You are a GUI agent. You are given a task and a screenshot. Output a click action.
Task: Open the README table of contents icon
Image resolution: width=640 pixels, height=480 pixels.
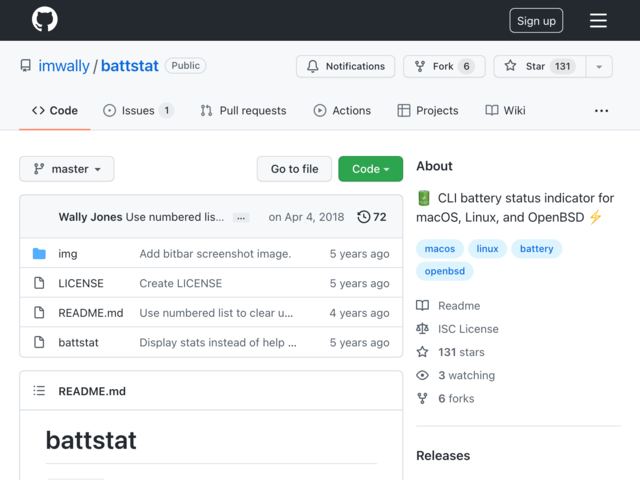pos(39,391)
